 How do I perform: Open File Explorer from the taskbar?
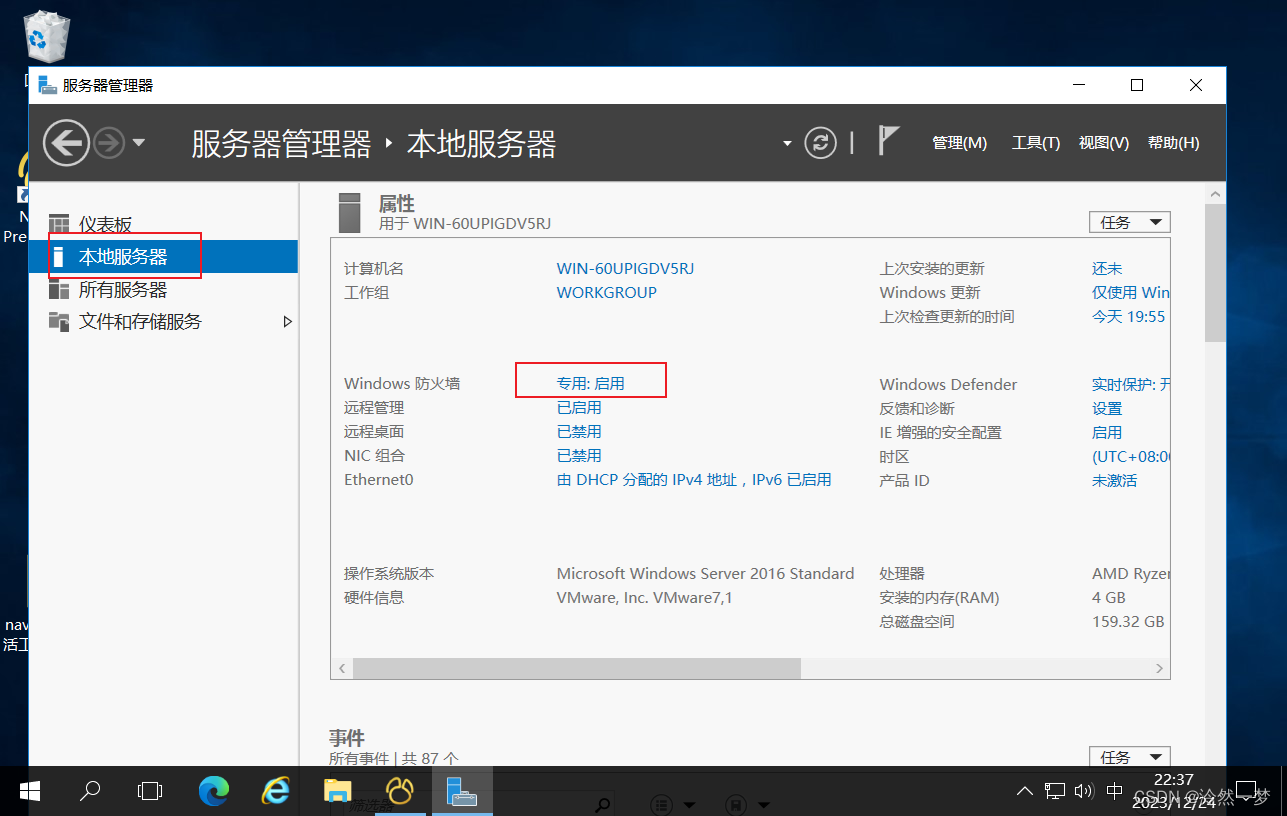[337, 790]
